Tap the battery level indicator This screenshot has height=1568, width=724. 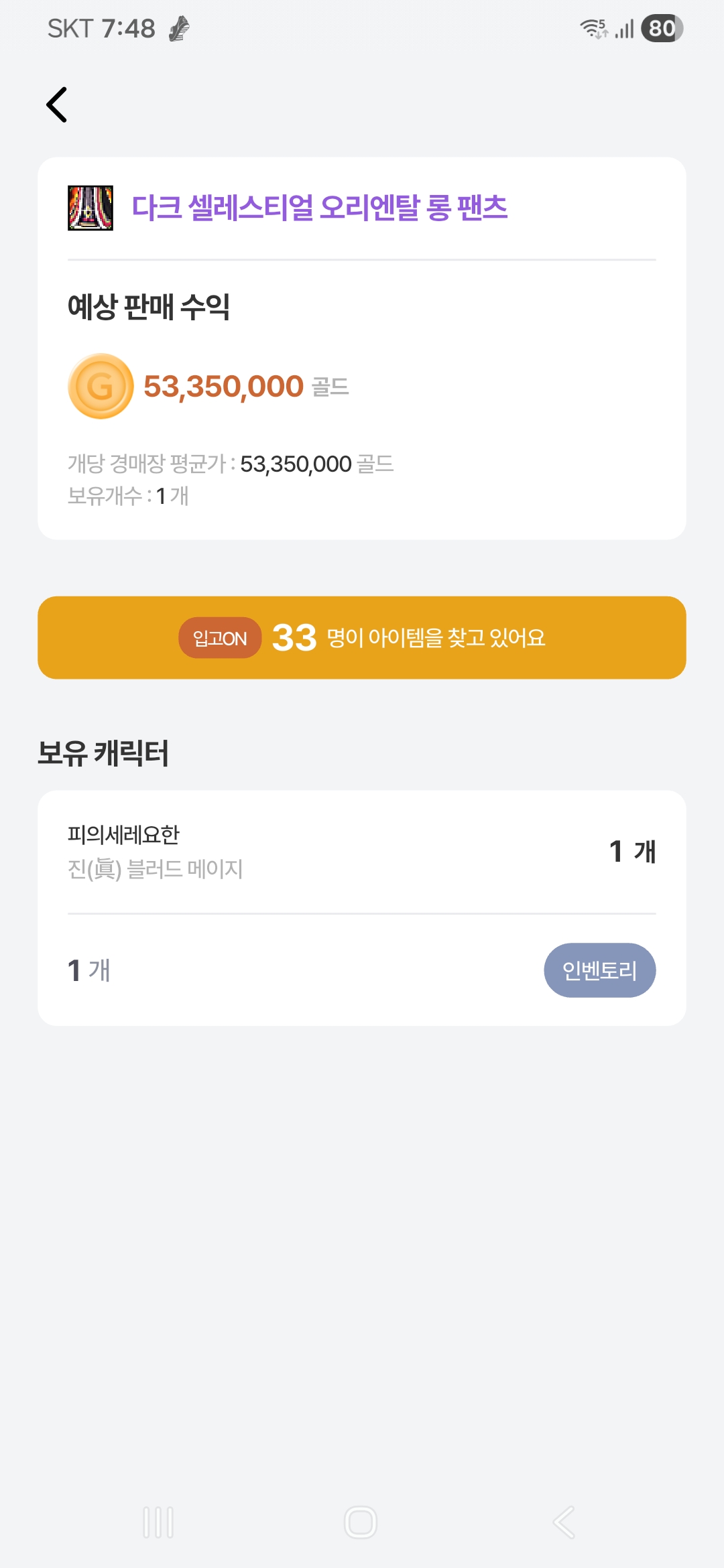click(662, 29)
